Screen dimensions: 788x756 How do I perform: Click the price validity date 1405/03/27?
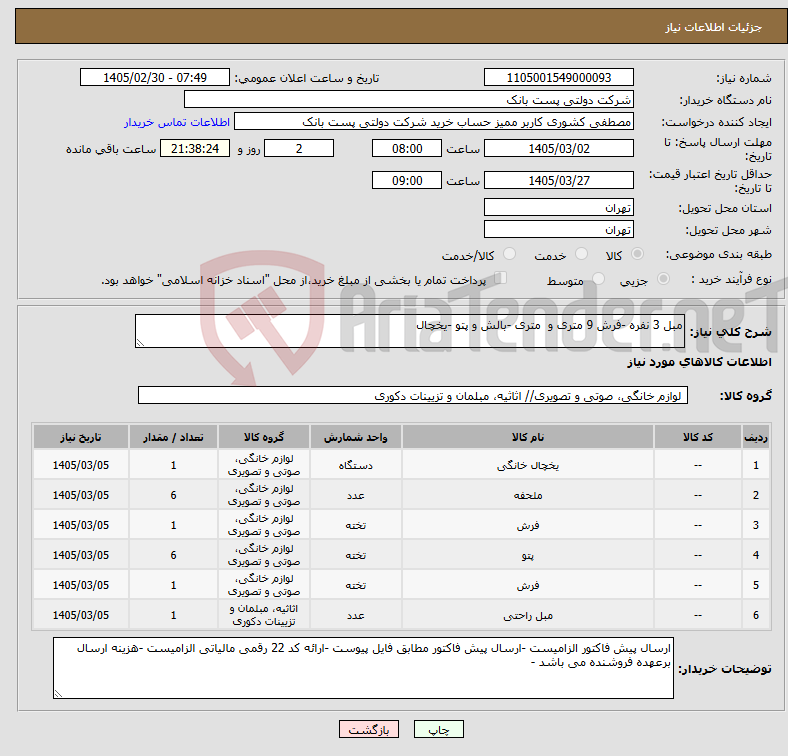point(559,180)
